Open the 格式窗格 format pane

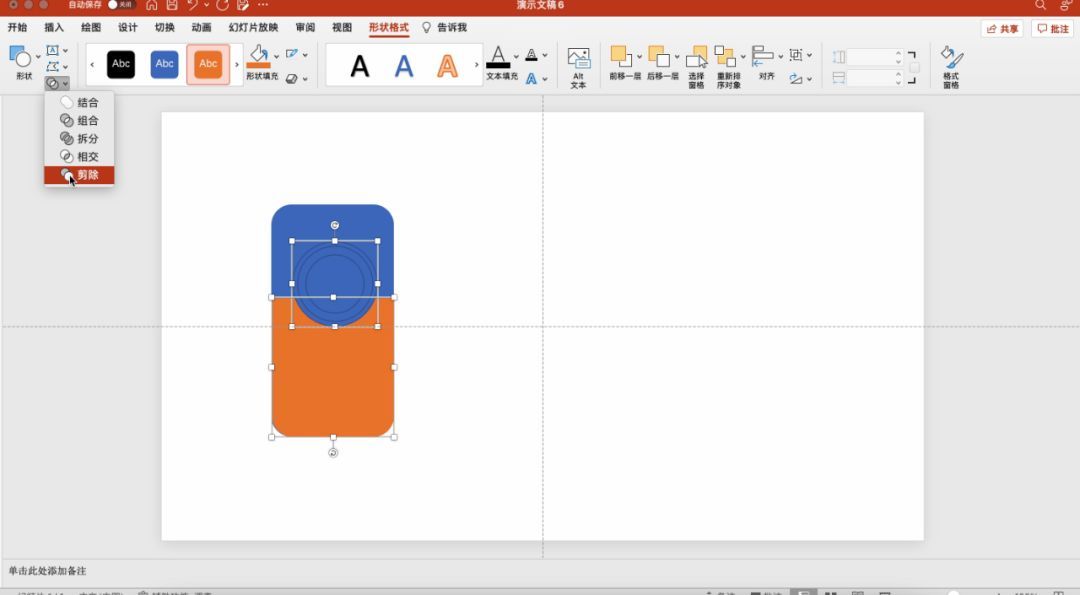click(x=951, y=67)
